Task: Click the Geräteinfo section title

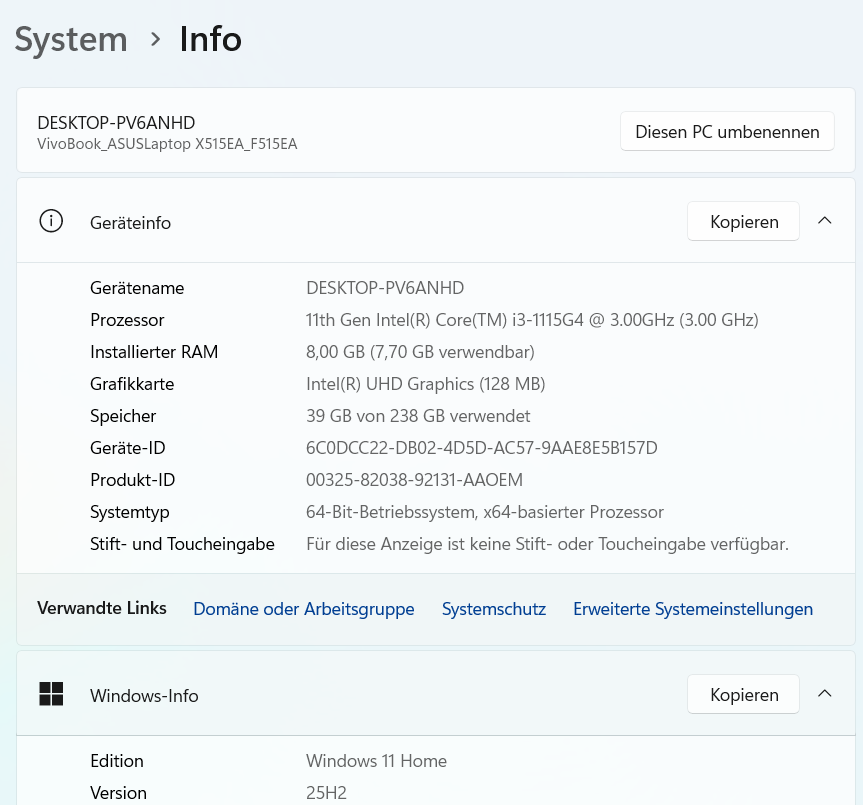Action: click(x=130, y=223)
